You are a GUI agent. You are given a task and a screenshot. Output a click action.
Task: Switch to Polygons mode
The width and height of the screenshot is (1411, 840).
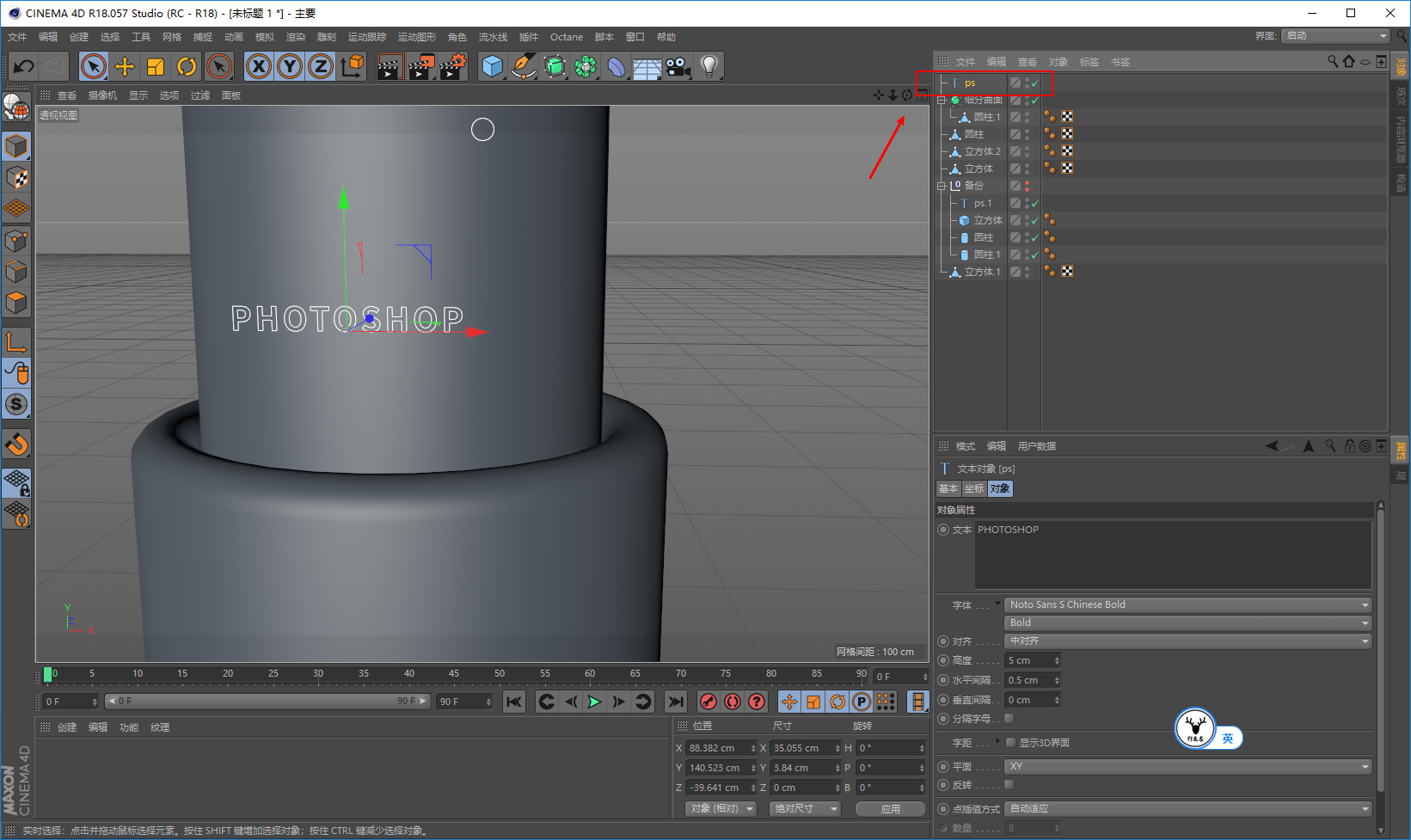[16, 304]
